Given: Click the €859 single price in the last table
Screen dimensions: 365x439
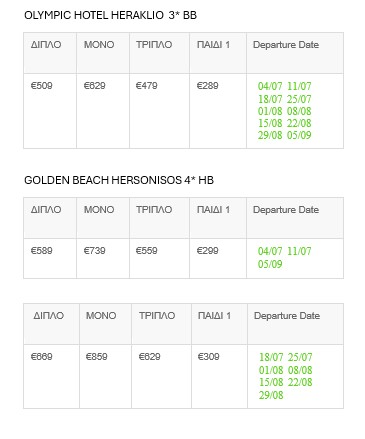Looking at the screenshot, I should pyautogui.click(x=97, y=357).
